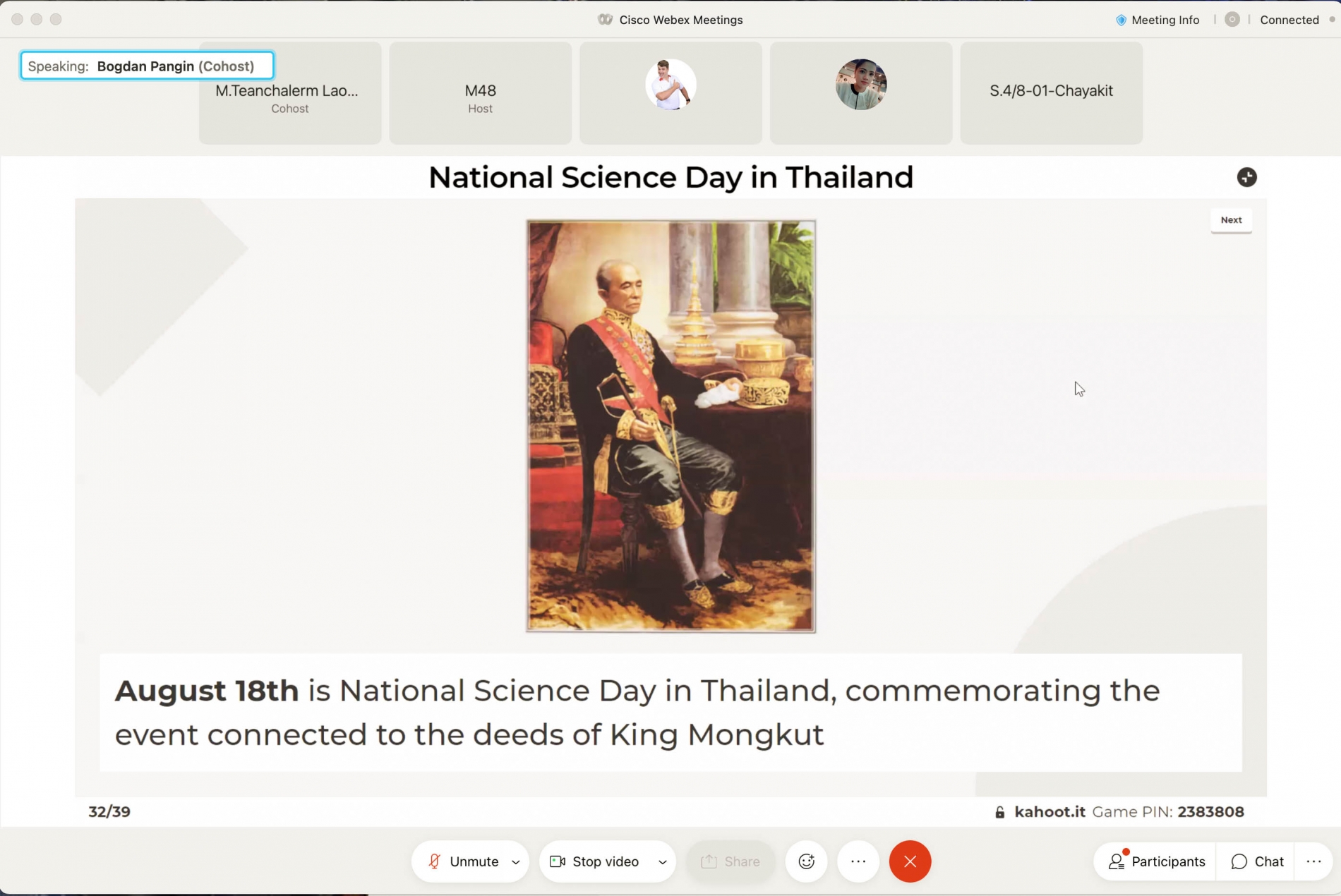The image size is (1341, 896).
Task: Open more options in center toolbar
Action: pos(858,861)
